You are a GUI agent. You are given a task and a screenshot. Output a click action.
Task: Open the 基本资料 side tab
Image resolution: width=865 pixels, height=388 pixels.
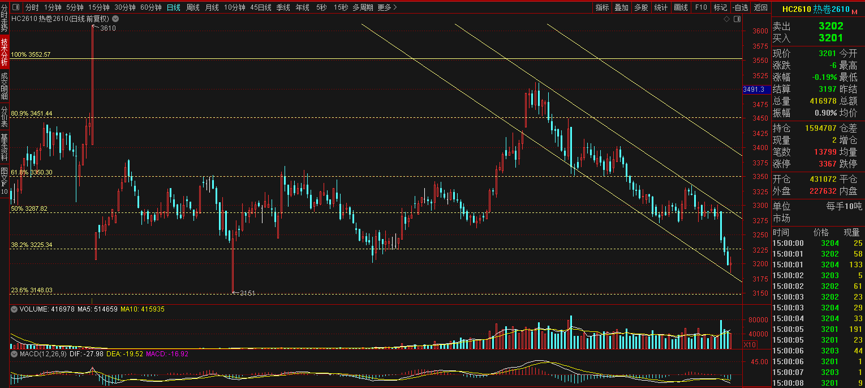click(x=4, y=146)
